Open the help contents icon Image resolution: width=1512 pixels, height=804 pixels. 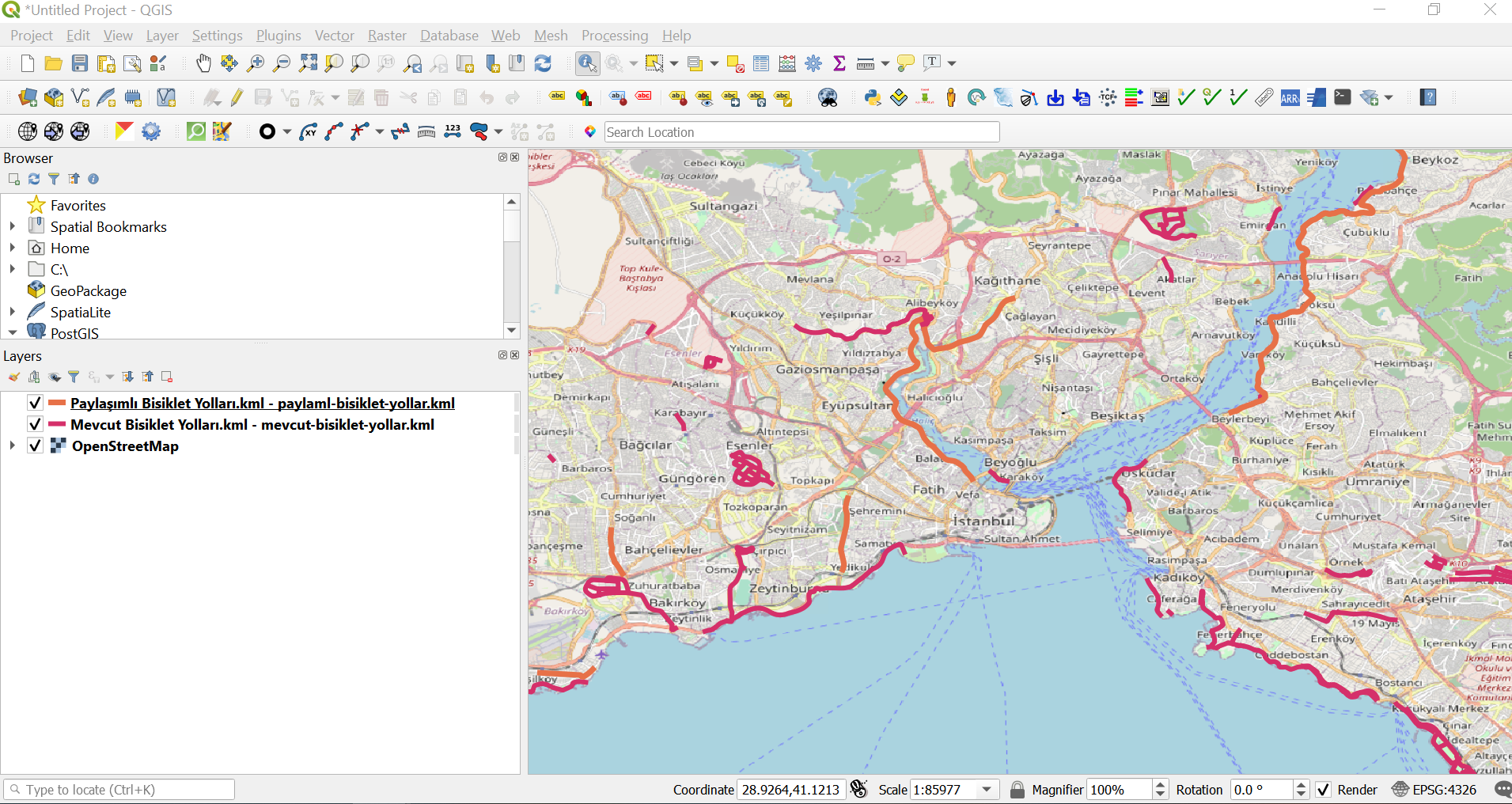pyautogui.click(x=1428, y=97)
